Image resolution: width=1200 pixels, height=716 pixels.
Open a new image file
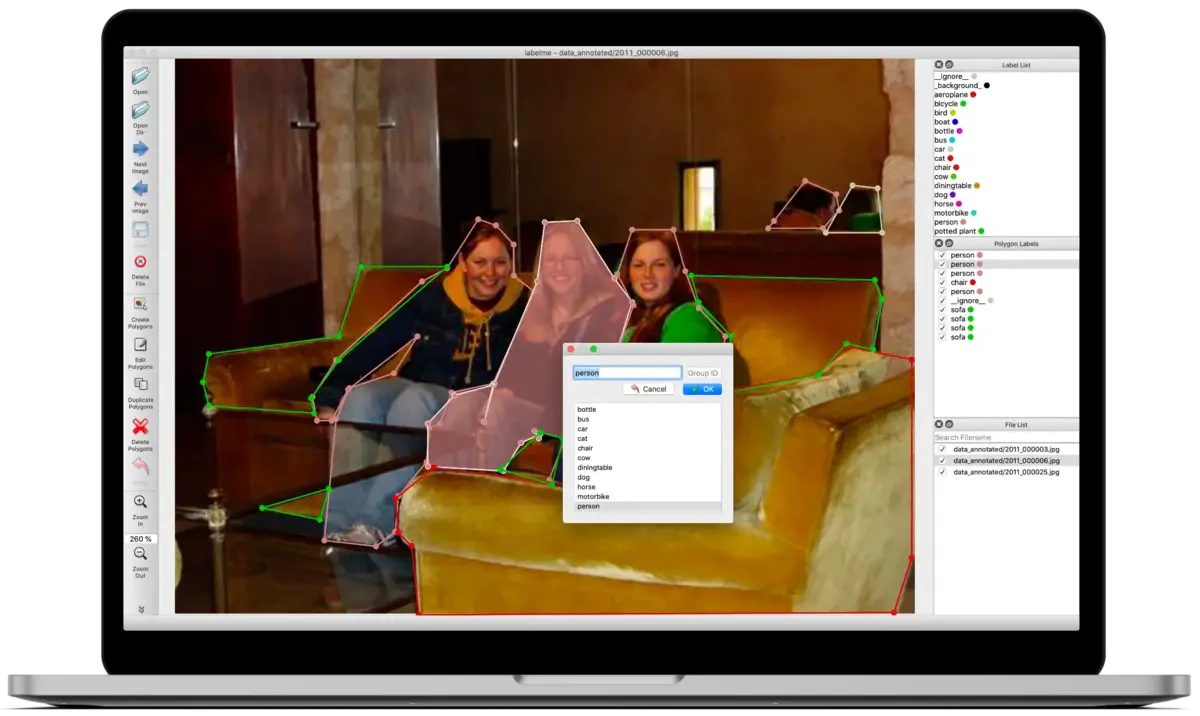(140, 78)
